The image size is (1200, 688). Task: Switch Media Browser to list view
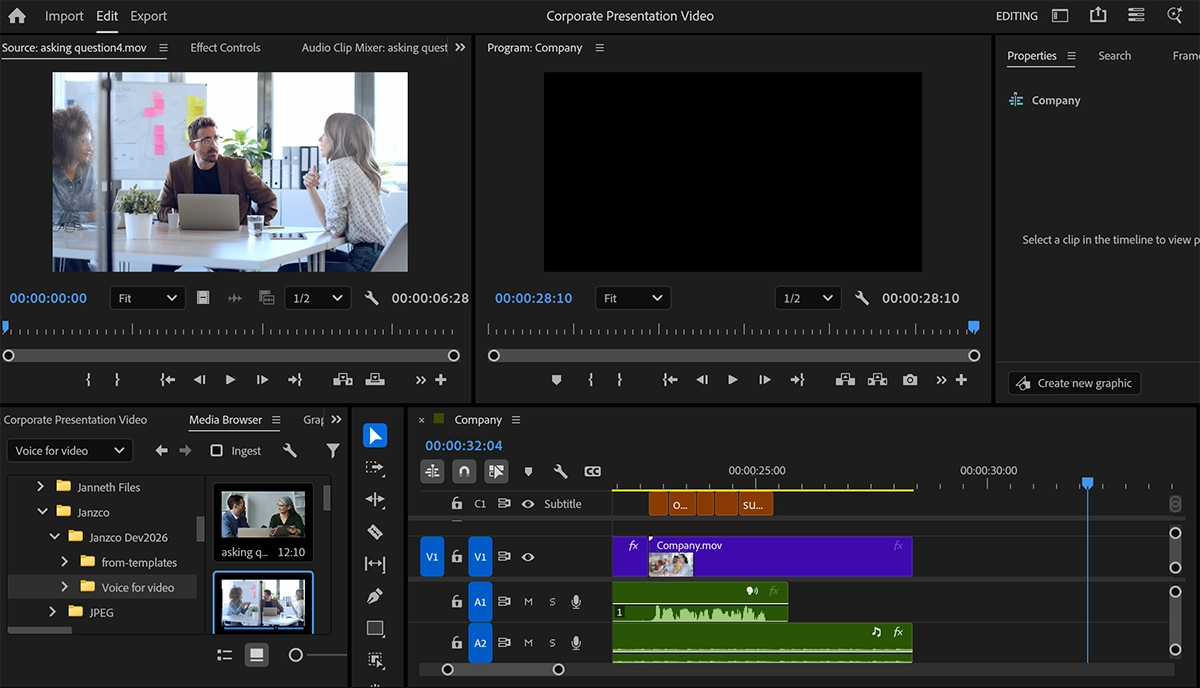(225, 655)
